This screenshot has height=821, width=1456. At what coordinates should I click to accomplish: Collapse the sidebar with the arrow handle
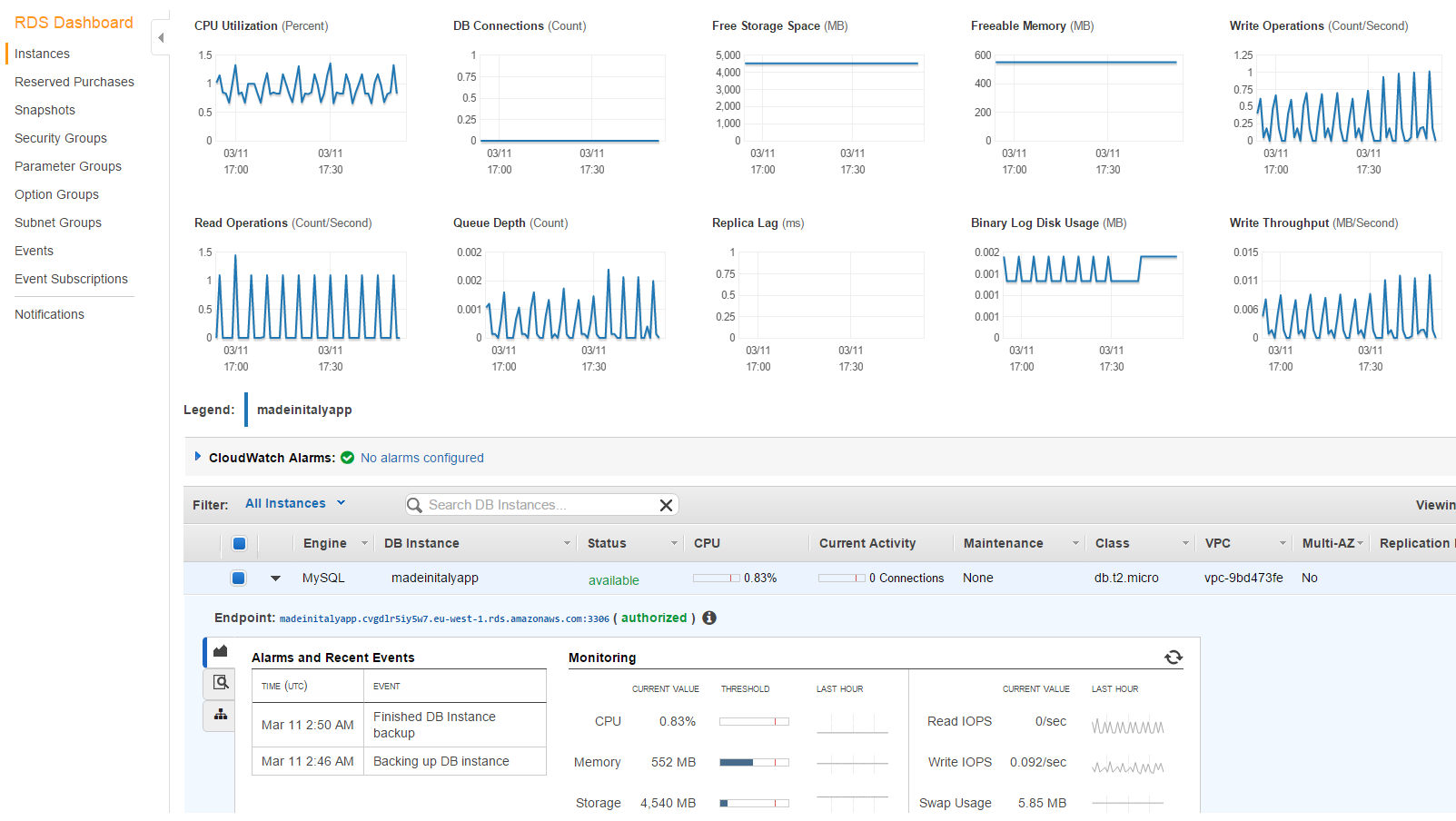coord(161,37)
